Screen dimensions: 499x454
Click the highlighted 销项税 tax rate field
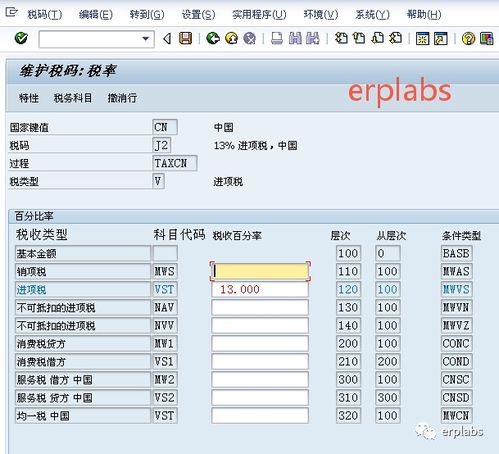[x=260, y=271]
